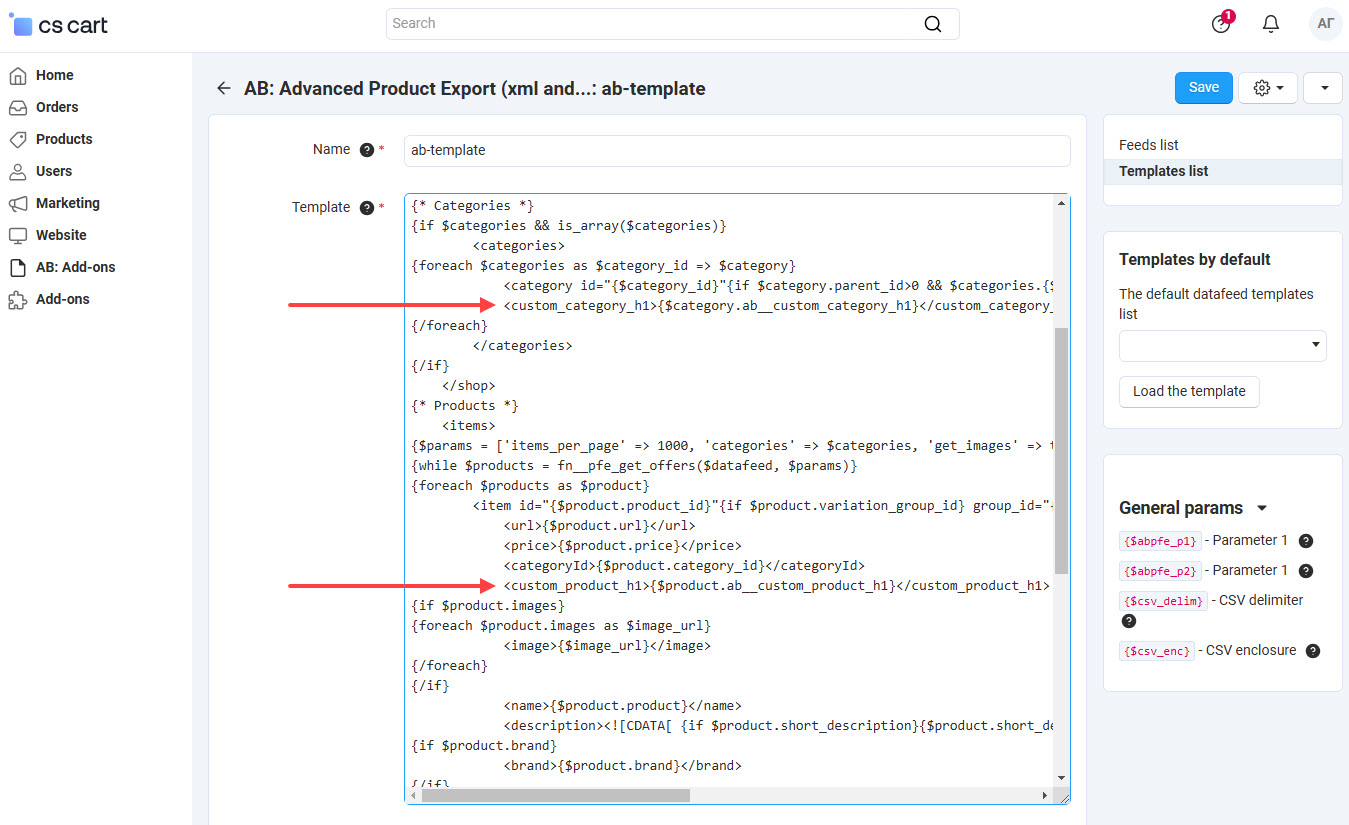Open the default datafeed templates dropdown
Image resolution: width=1349 pixels, height=825 pixels.
[x=1222, y=345]
